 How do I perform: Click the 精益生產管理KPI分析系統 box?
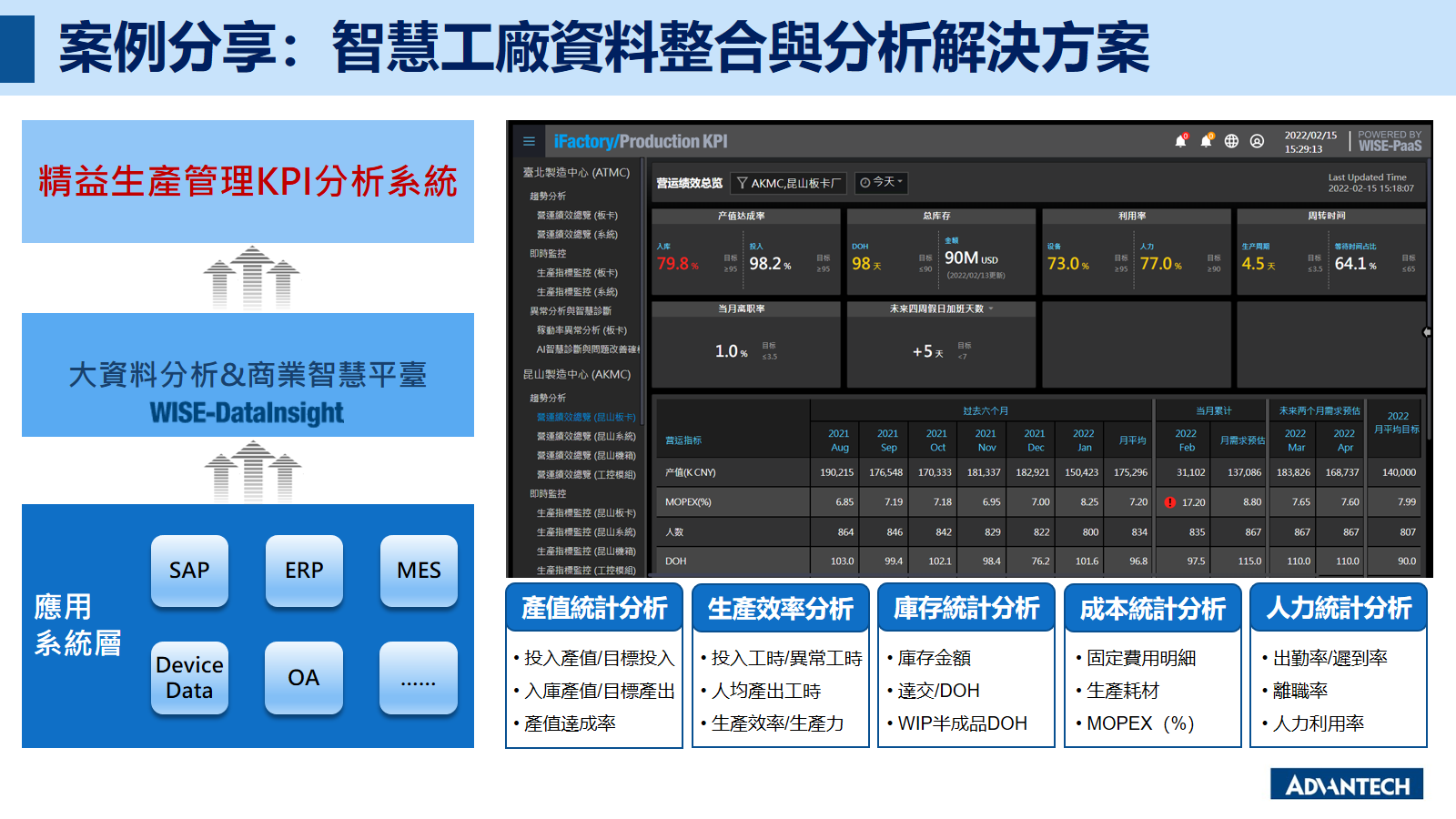coord(248,181)
